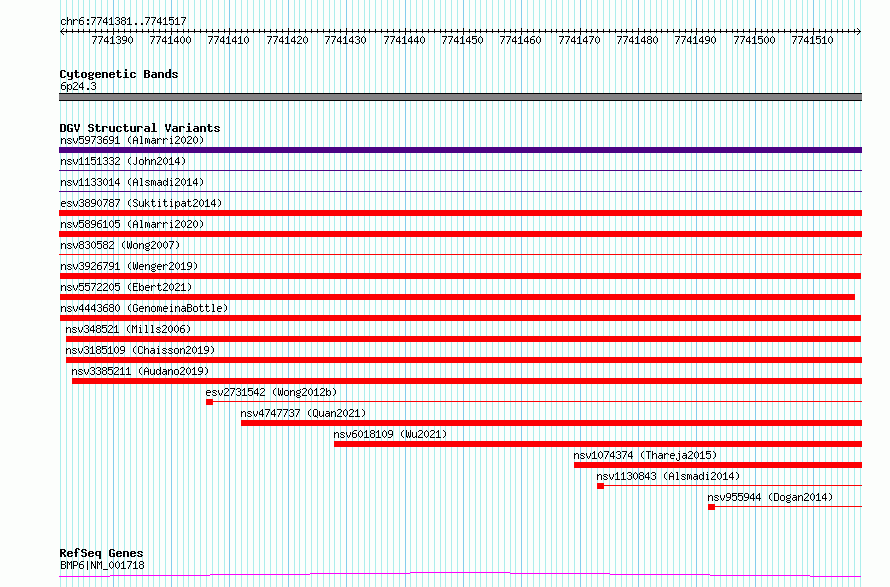Click the nsv5973691 (Almarri2020) variant label
The width and height of the screenshot is (890, 587).
click(132, 140)
